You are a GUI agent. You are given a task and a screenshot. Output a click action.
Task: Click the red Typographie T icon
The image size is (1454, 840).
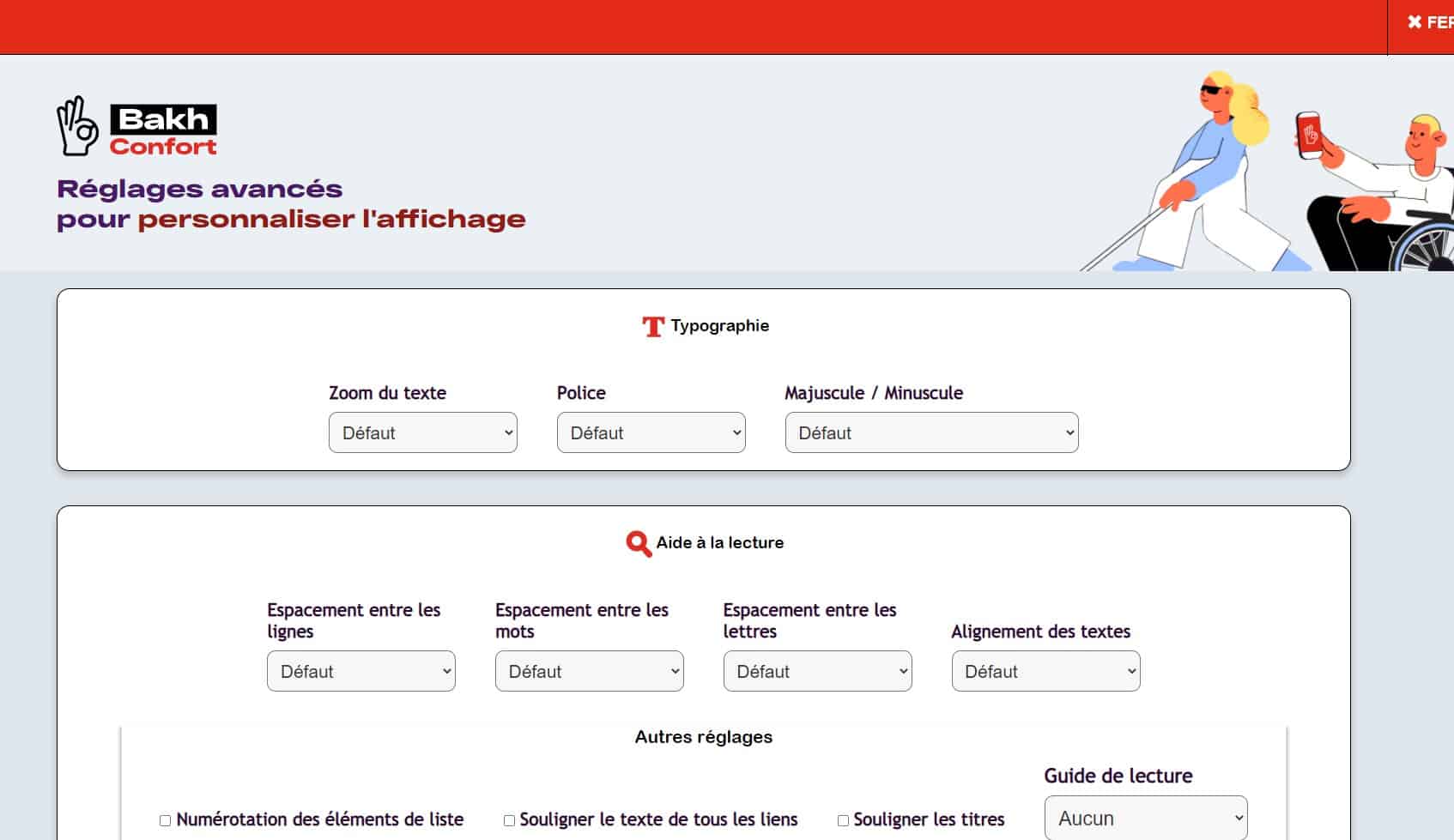[x=653, y=326]
